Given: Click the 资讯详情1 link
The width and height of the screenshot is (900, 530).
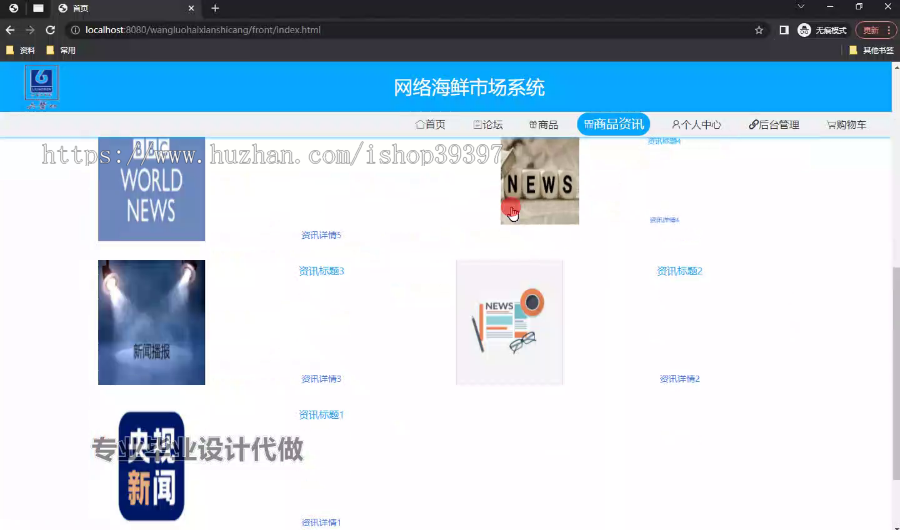Looking at the screenshot, I should pyautogui.click(x=321, y=523).
